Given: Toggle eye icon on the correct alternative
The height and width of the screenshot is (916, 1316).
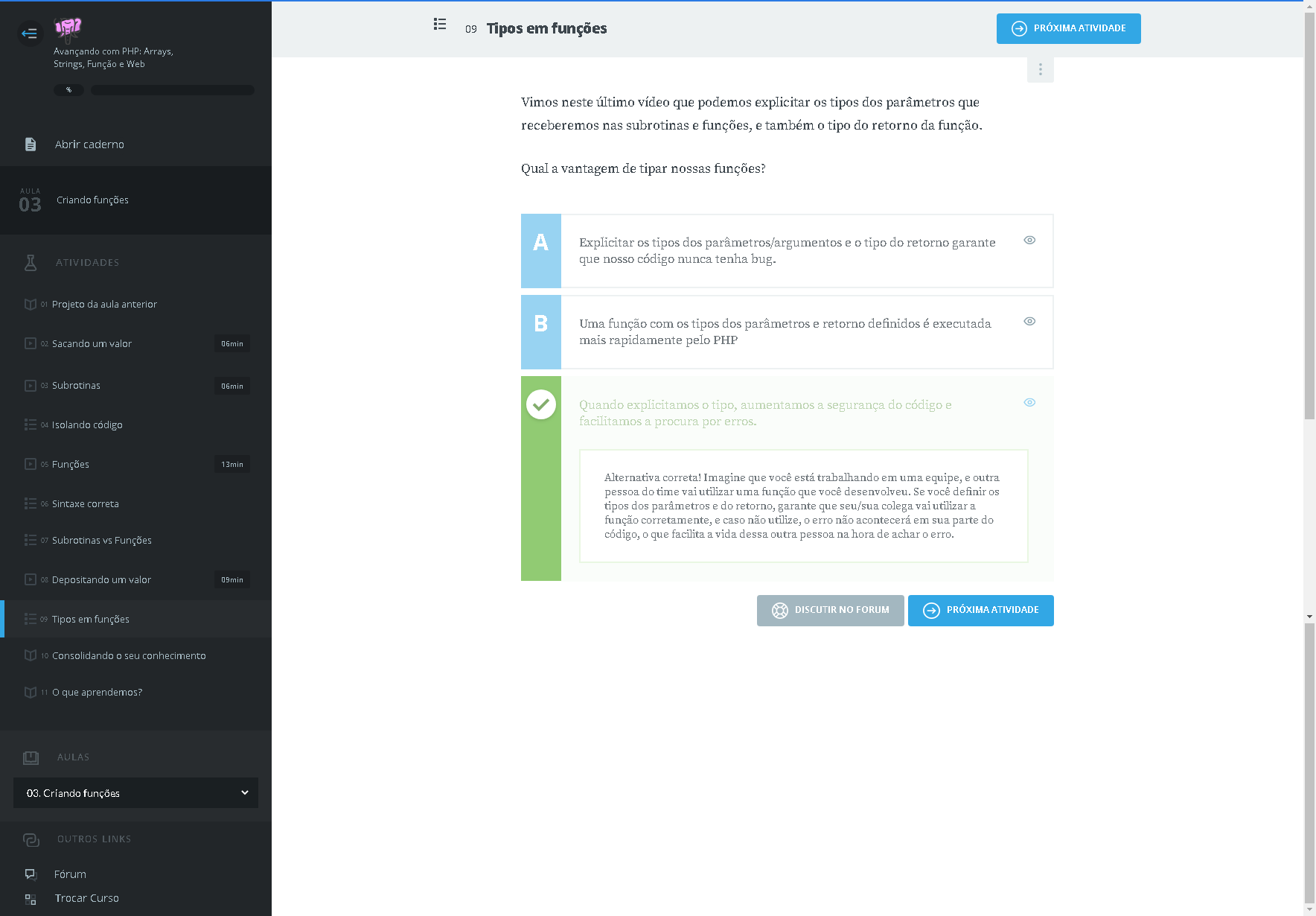Looking at the screenshot, I should point(1029,402).
